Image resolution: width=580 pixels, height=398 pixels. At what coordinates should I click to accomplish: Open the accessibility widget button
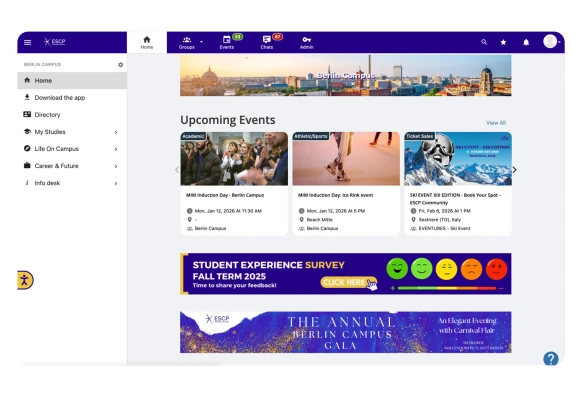[x=25, y=280]
